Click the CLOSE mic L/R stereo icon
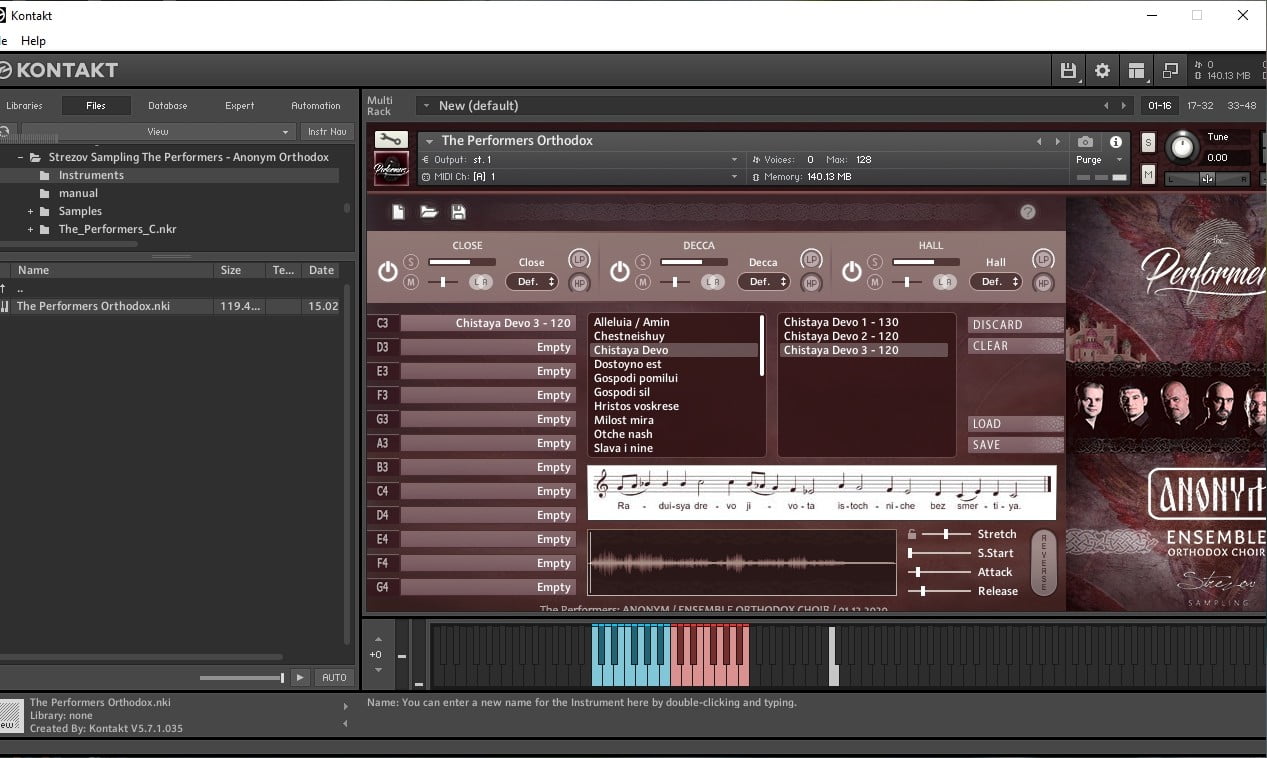The height and width of the screenshot is (758, 1267). pos(481,282)
